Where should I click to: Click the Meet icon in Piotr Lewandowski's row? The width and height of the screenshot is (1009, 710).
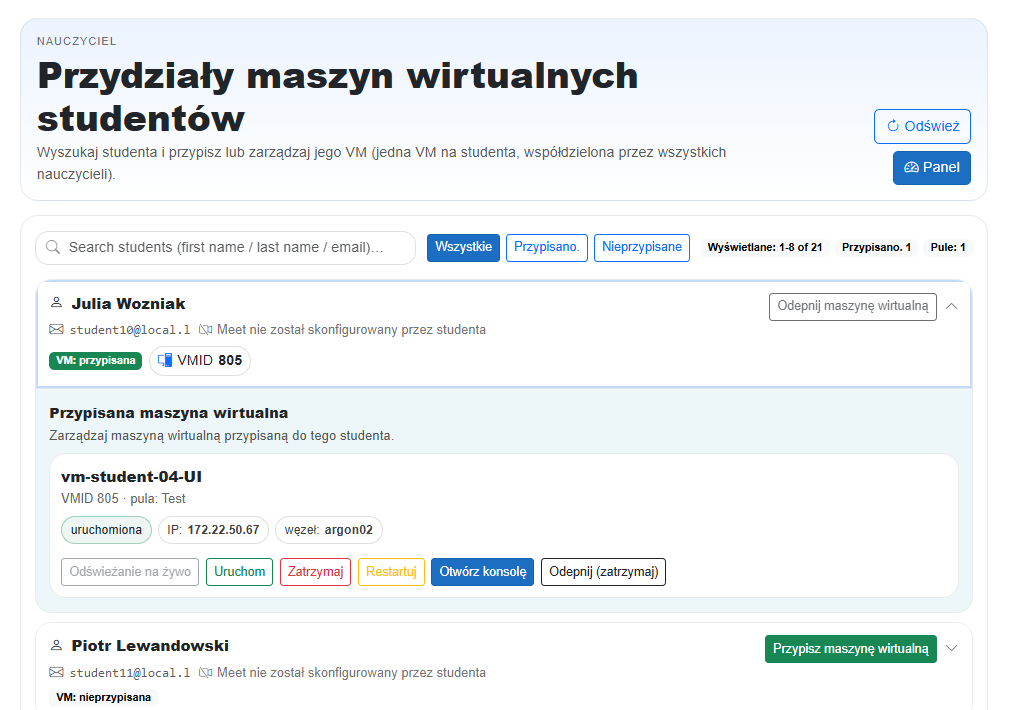click(206, 672)
